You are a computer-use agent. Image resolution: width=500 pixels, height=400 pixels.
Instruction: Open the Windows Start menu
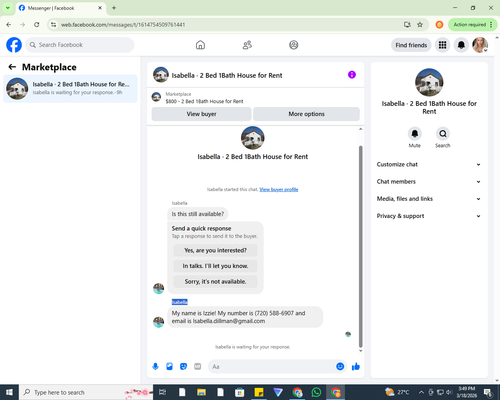pyautogui.click(x=9, y=392)
